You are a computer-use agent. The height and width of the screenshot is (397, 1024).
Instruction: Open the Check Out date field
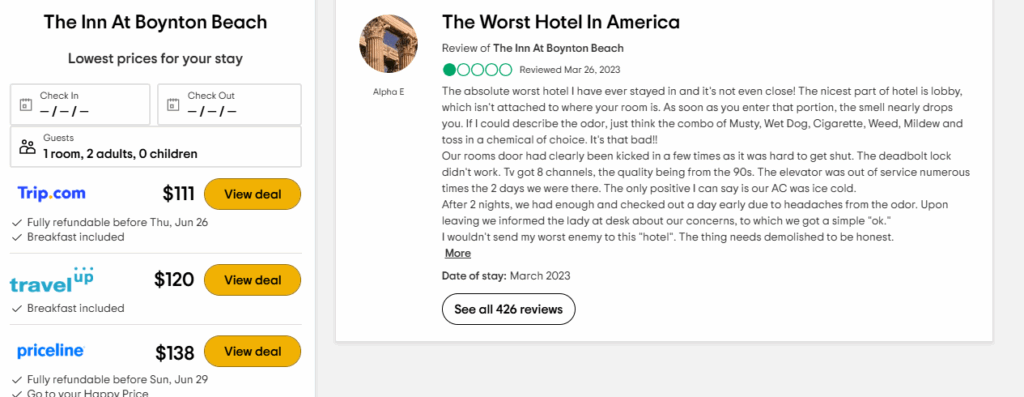(x=229, y=104)
